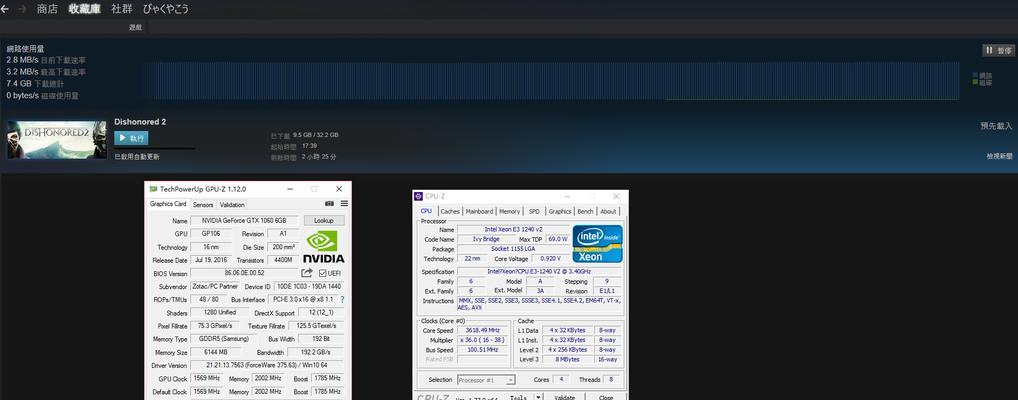Select the CPU tab in CPU-Z
This screenshot has width=1018, height=400.
click(x=426, y=211)
